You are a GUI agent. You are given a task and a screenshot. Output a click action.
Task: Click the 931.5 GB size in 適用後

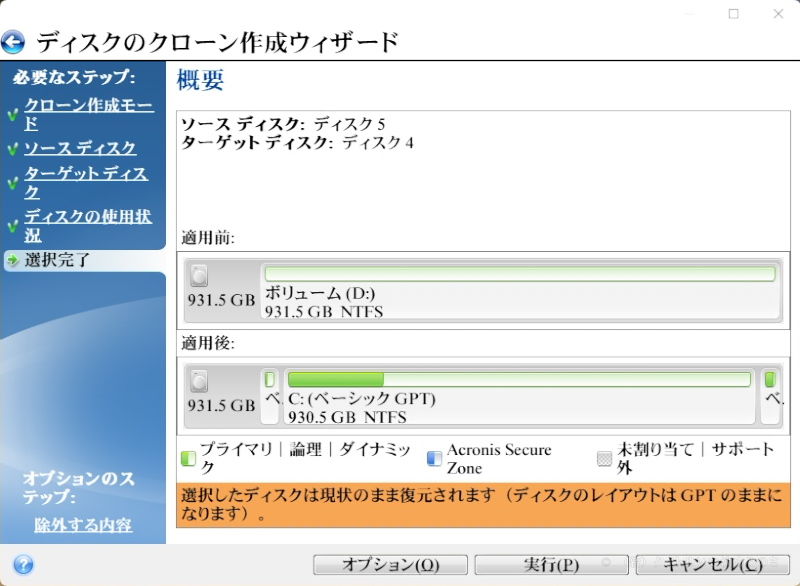[x=221, y=405]
